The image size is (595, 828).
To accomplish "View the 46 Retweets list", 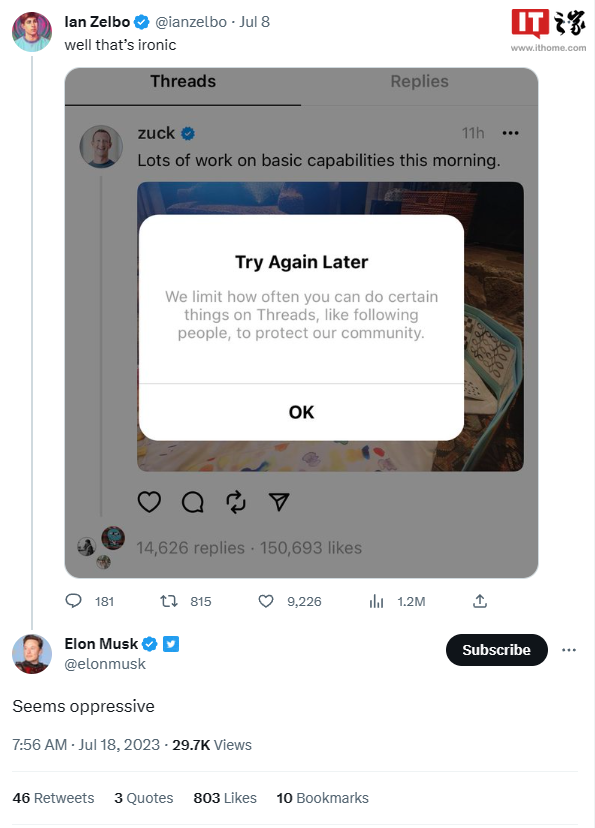I will 53,798.
